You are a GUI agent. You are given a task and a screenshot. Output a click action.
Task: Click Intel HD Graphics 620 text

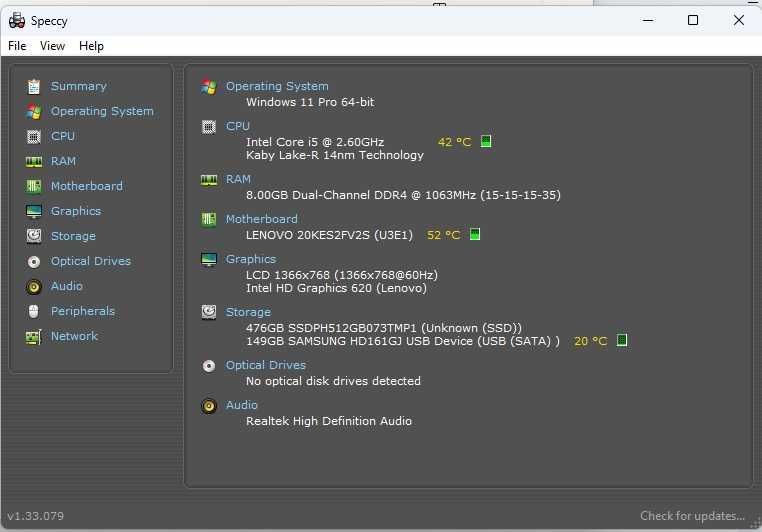(336, 288)
